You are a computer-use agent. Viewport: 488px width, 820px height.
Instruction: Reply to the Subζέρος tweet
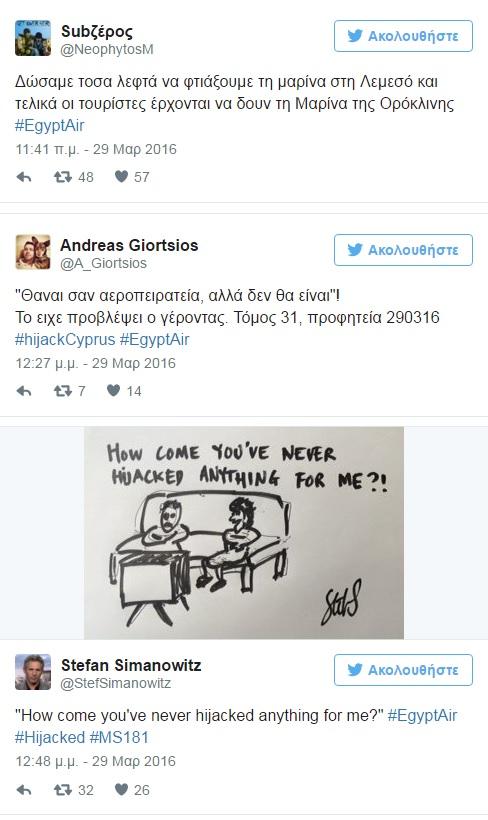pyautogui.click(x=24, y=177)
